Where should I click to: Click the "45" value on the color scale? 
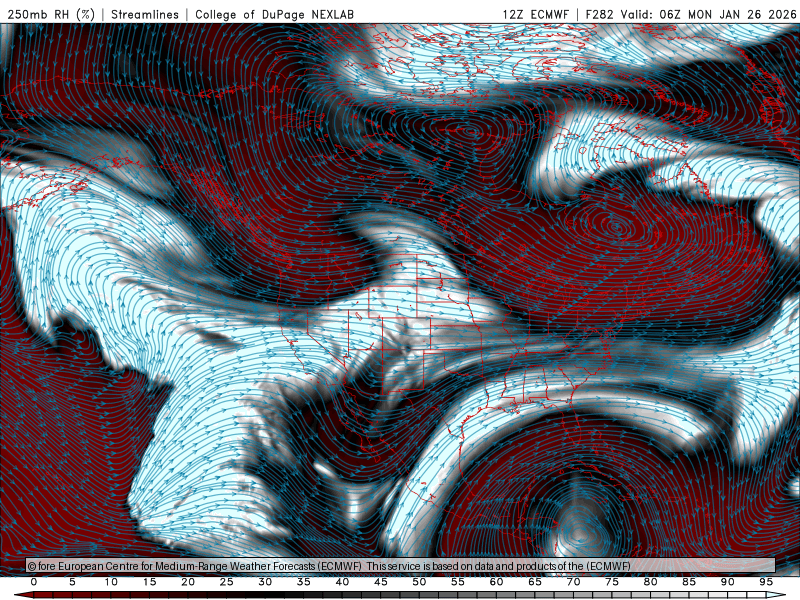point(381,582)
